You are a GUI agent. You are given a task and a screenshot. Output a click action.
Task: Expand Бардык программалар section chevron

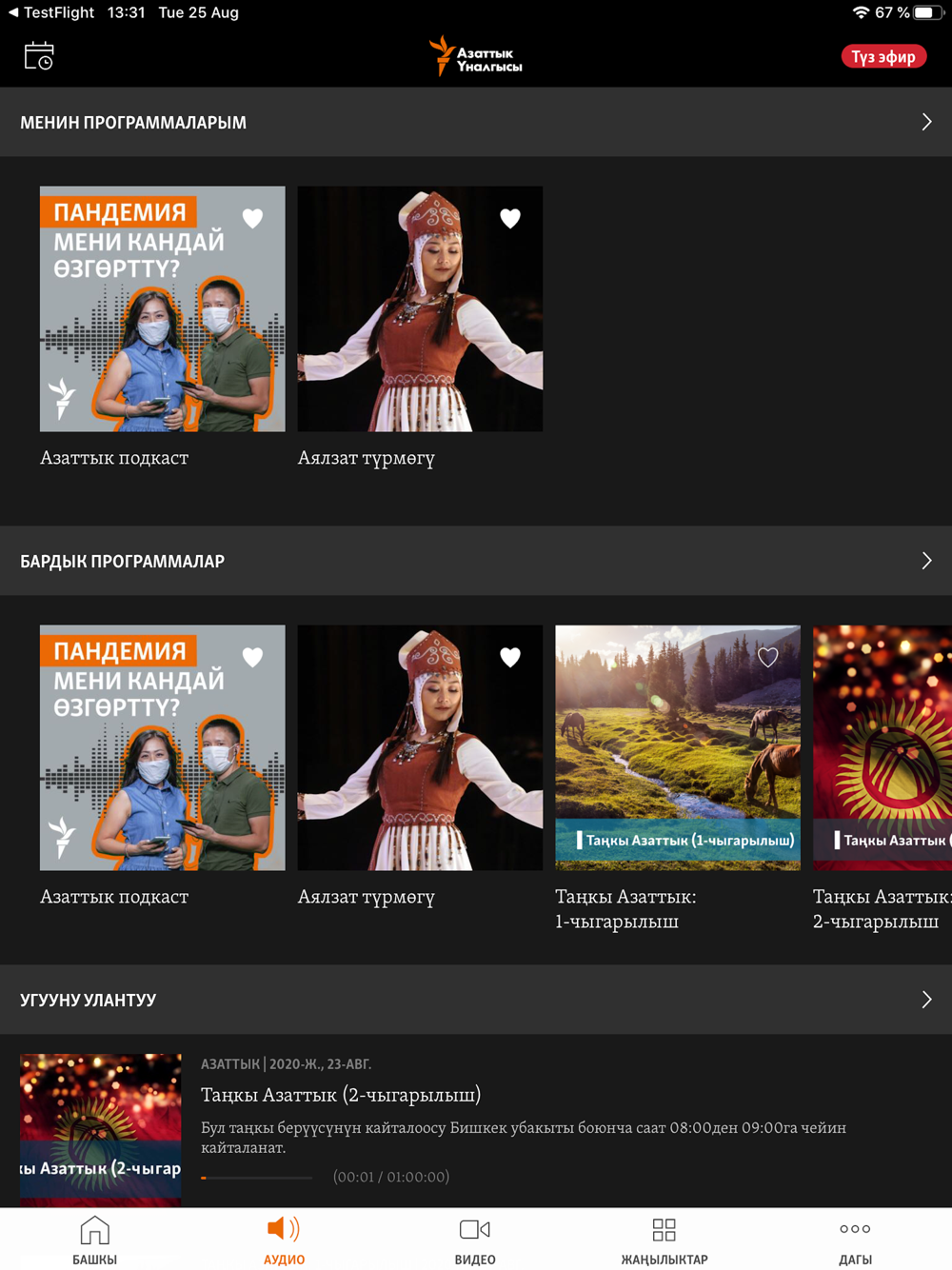point(926,561)
